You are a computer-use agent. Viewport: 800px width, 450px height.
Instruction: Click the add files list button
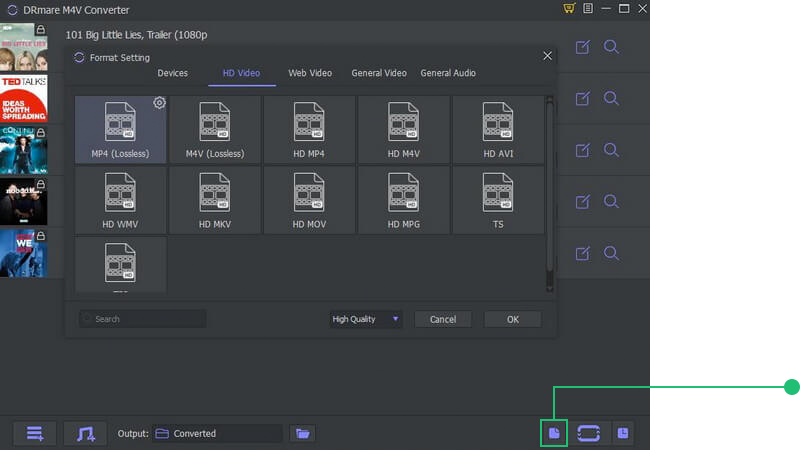coord(35,434)
